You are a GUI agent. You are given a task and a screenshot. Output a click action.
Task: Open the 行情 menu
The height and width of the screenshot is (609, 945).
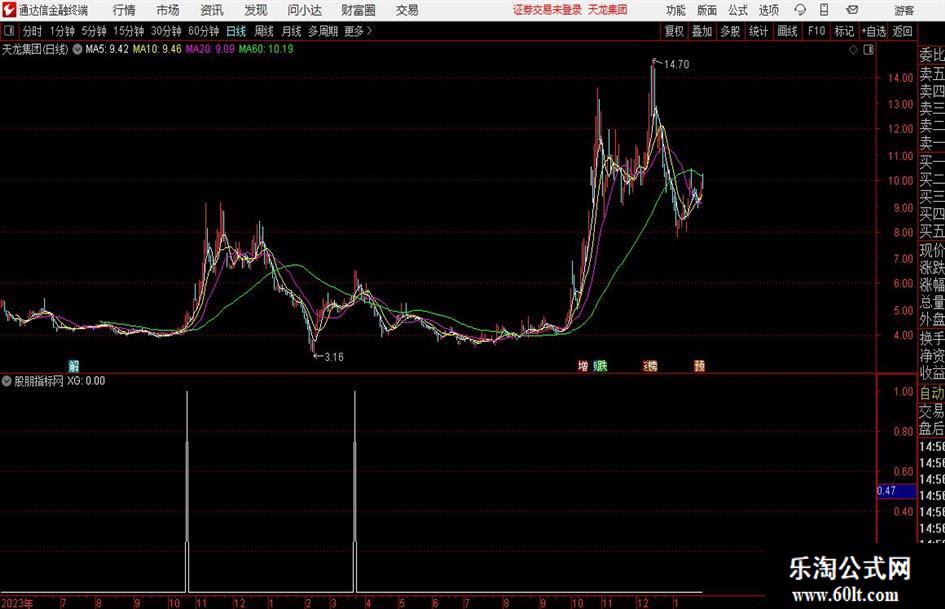tap(124, 10)
